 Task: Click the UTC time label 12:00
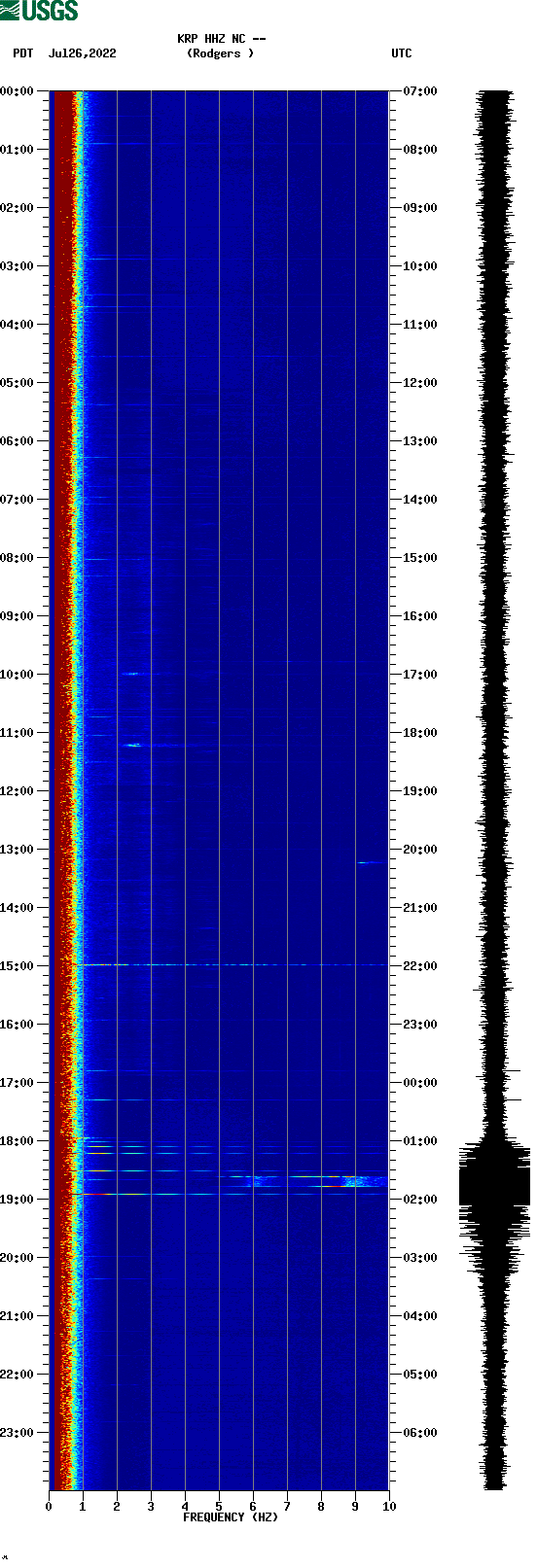pos(420,383)
